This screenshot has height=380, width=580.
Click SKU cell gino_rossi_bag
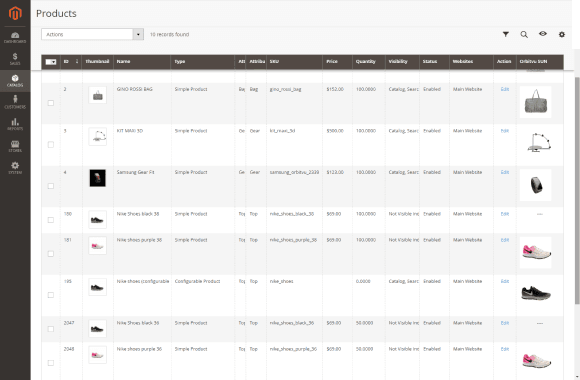285,89
